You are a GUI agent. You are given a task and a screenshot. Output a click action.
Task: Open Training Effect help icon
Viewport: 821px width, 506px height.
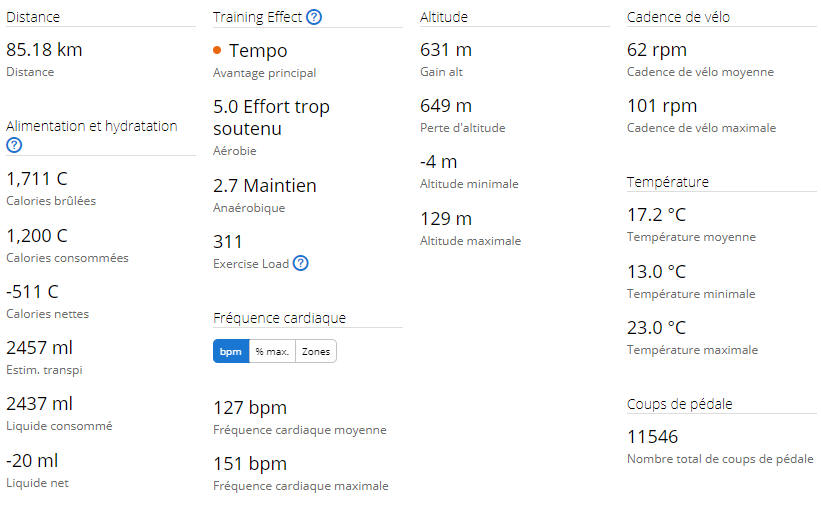point(314,17)
